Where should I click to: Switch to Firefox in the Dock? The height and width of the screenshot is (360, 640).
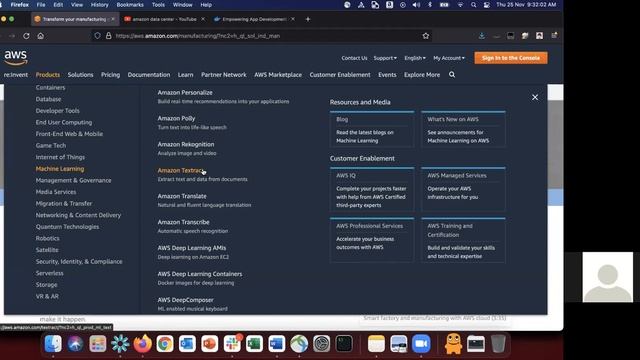(142, 344)
